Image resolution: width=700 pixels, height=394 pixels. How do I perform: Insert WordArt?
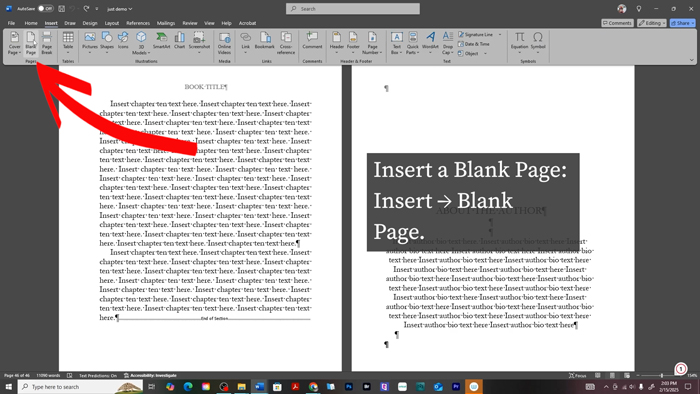430,43
